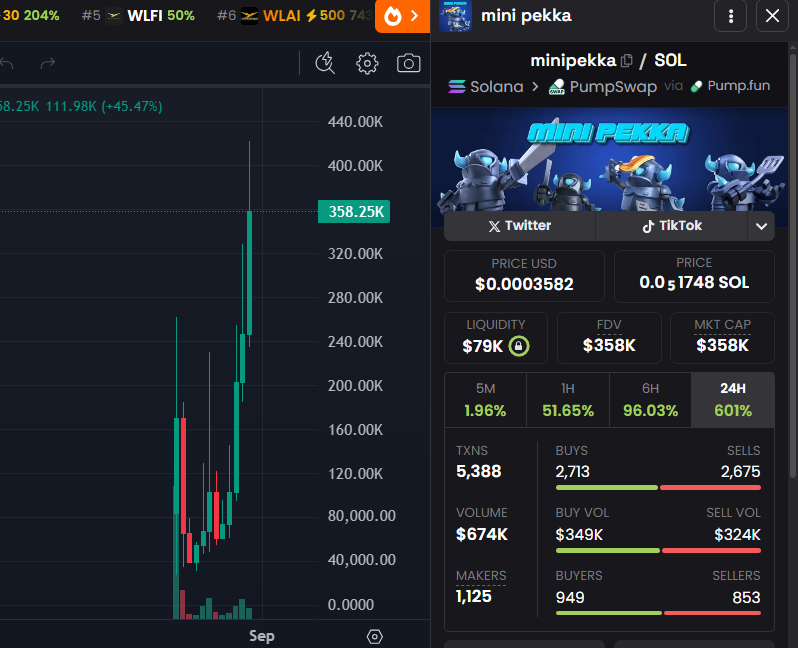798x648 pixels.
Task: Expand more social links chevron
Action: click(x=761, y=226)
